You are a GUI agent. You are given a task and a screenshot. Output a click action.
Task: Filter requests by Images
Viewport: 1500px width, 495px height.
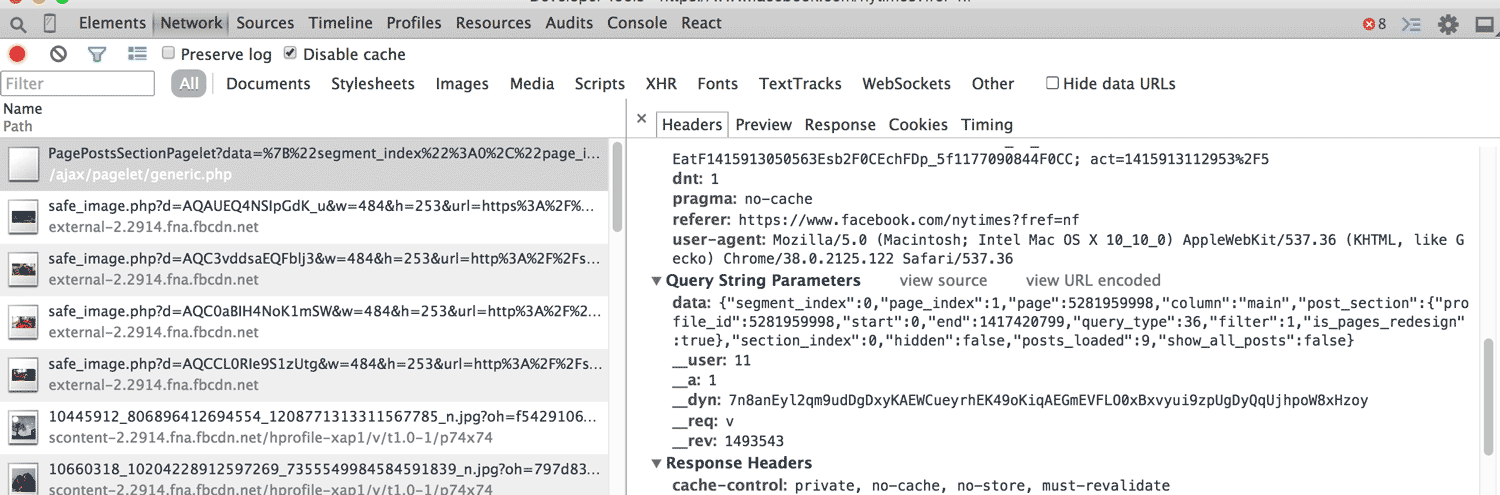pyautogui.click(x=462, y=84)
